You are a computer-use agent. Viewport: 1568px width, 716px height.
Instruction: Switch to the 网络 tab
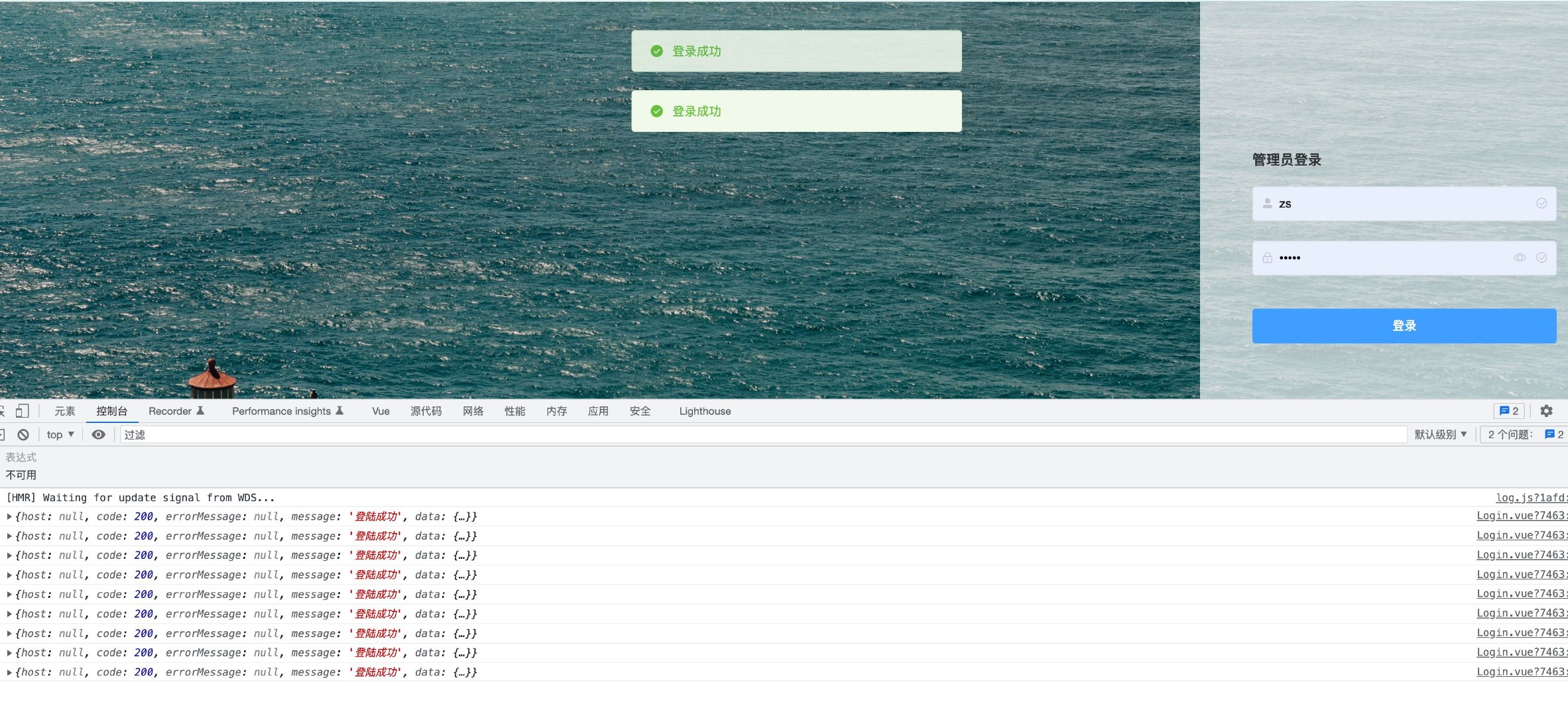473,411
